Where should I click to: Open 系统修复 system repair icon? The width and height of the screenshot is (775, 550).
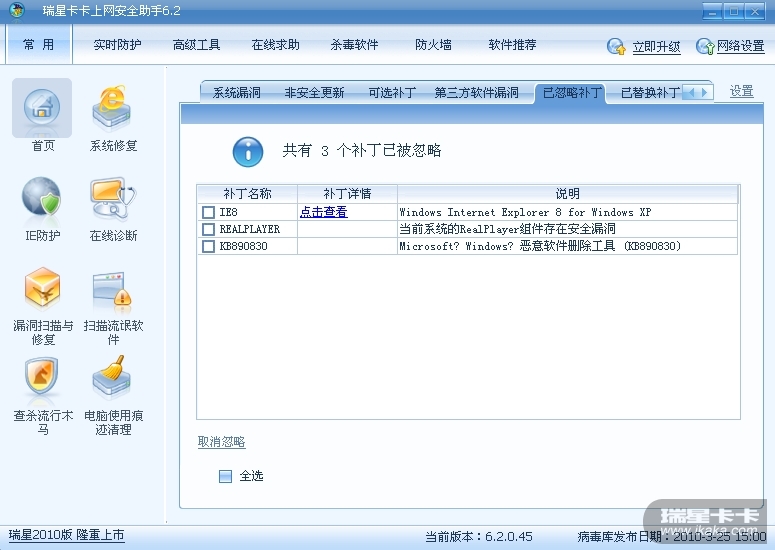(x=113, y=107)
